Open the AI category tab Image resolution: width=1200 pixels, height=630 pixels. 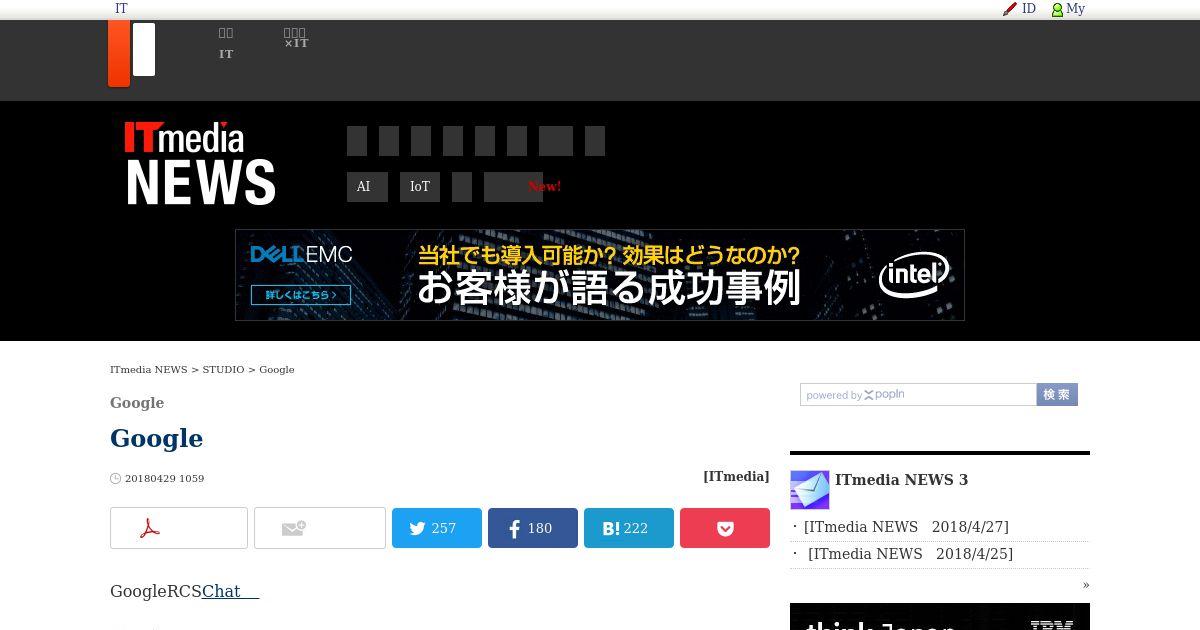pyautogui.click(x=367, y=187)
